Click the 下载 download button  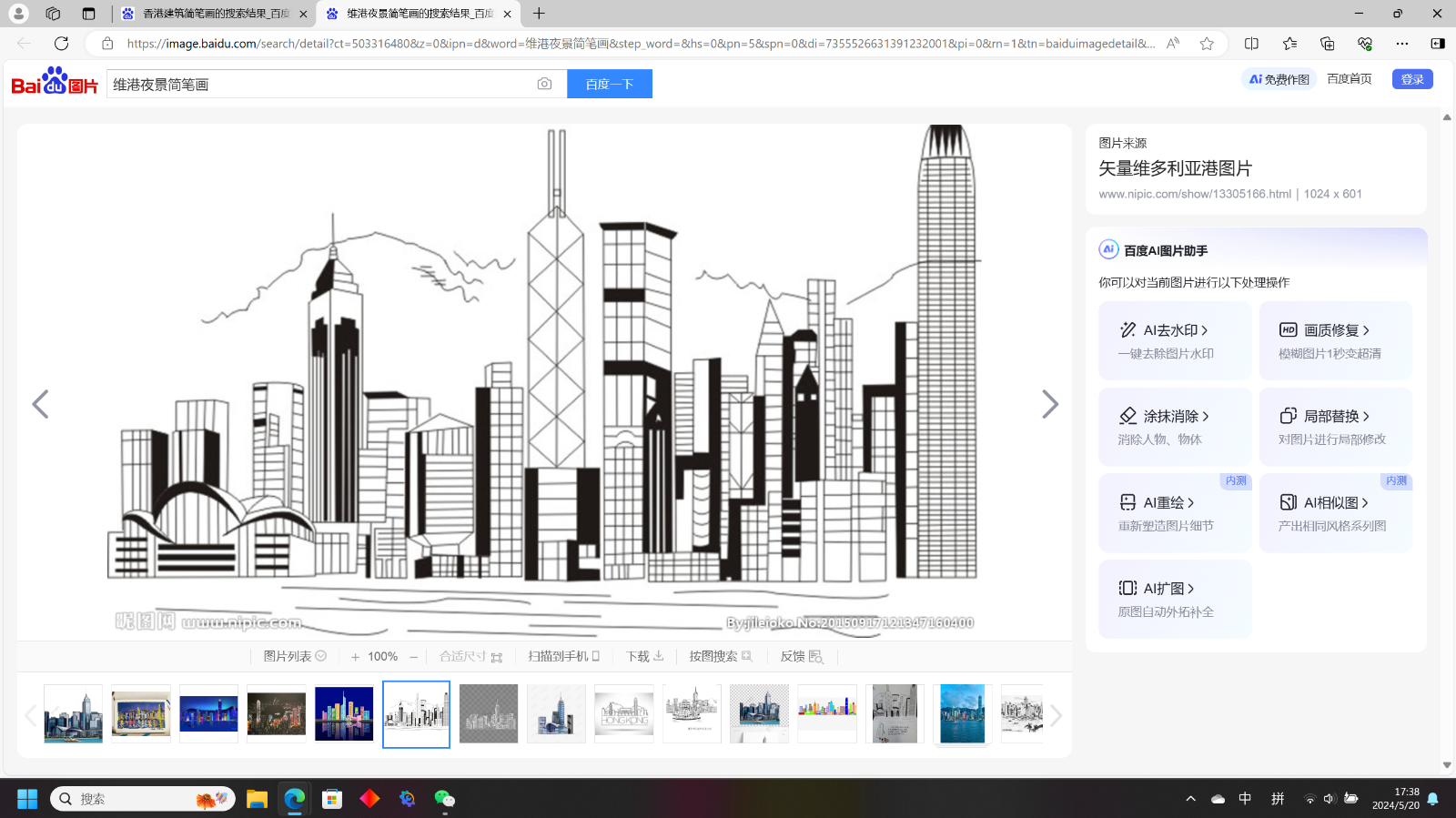click(x=644, y=656)
